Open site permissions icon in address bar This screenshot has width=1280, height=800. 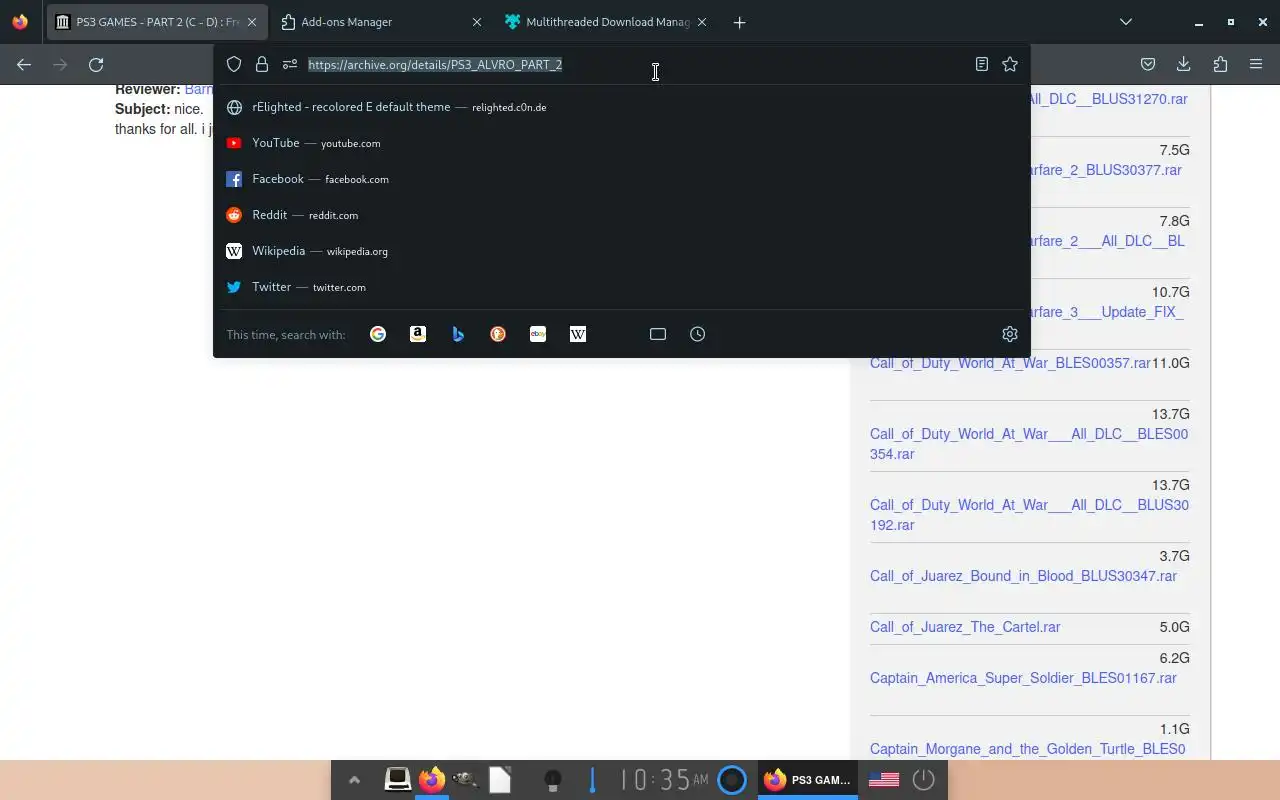290,64
